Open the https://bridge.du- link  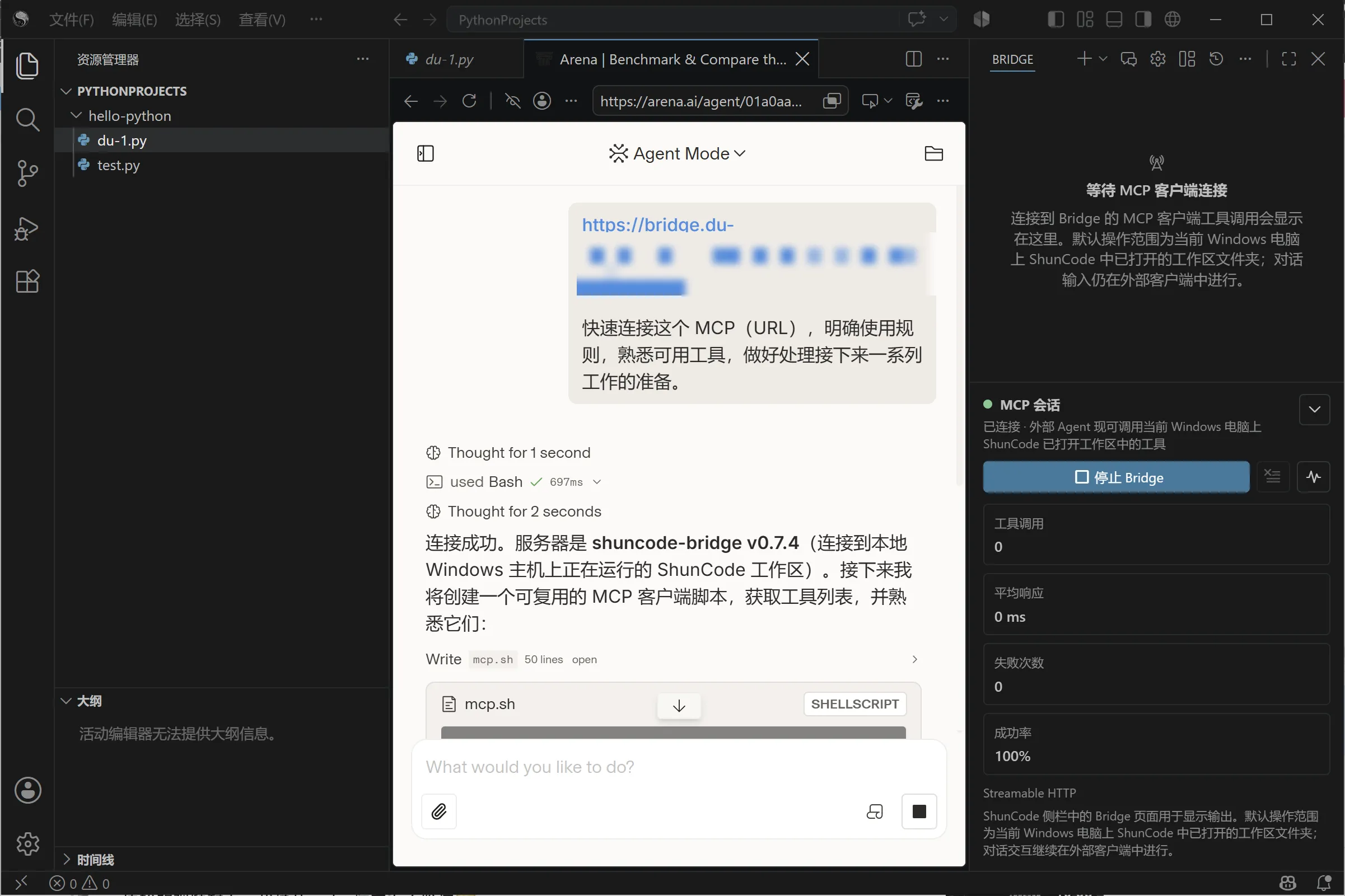pos(657,224)
